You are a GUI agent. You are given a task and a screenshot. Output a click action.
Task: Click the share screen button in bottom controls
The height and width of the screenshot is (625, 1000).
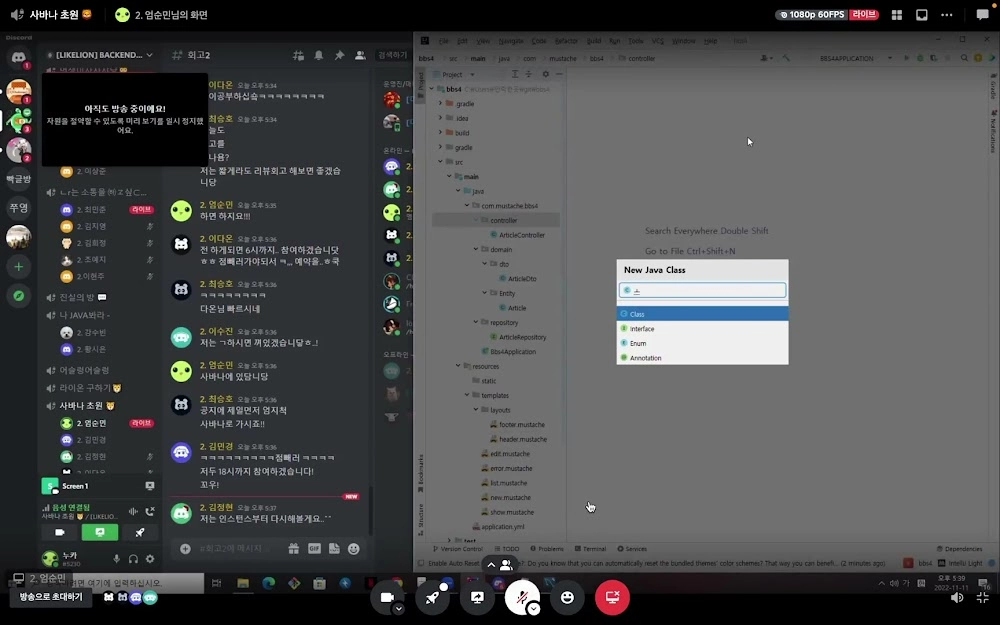point(477,598)
